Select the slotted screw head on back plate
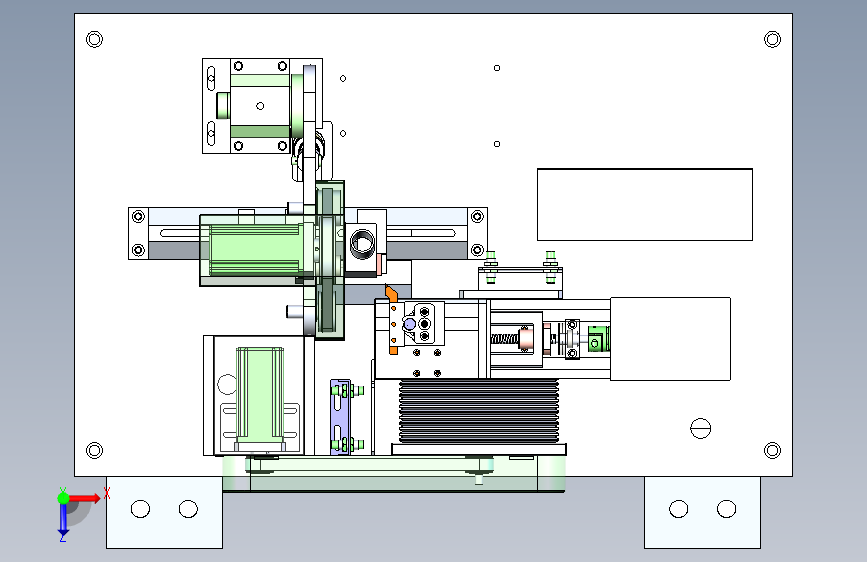Screen dimensions: 867x562 click(x=701, y=428)
